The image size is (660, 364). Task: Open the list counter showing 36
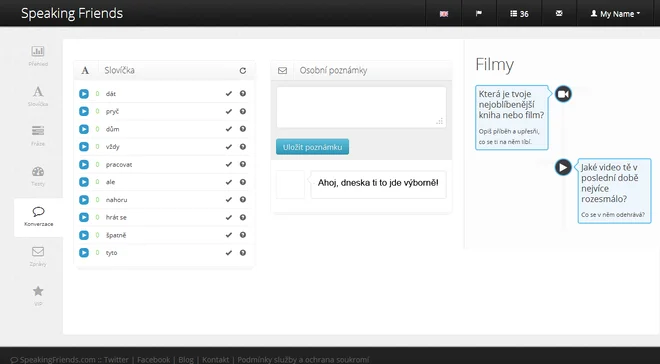(x=519, y=13)
